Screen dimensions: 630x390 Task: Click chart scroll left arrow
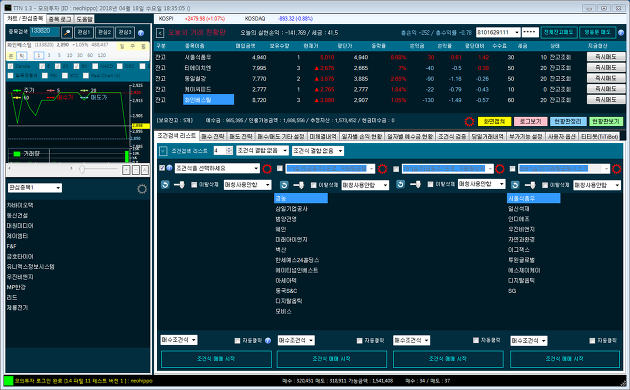tap(10, 169)
